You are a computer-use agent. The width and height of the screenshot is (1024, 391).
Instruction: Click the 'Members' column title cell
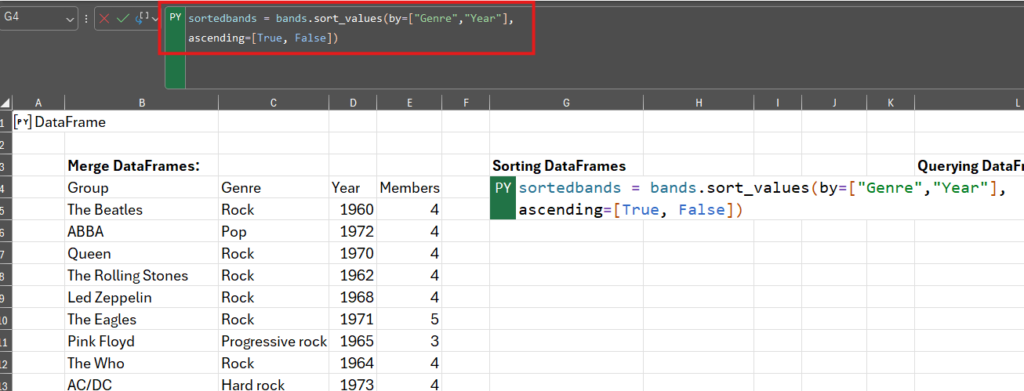409,188
